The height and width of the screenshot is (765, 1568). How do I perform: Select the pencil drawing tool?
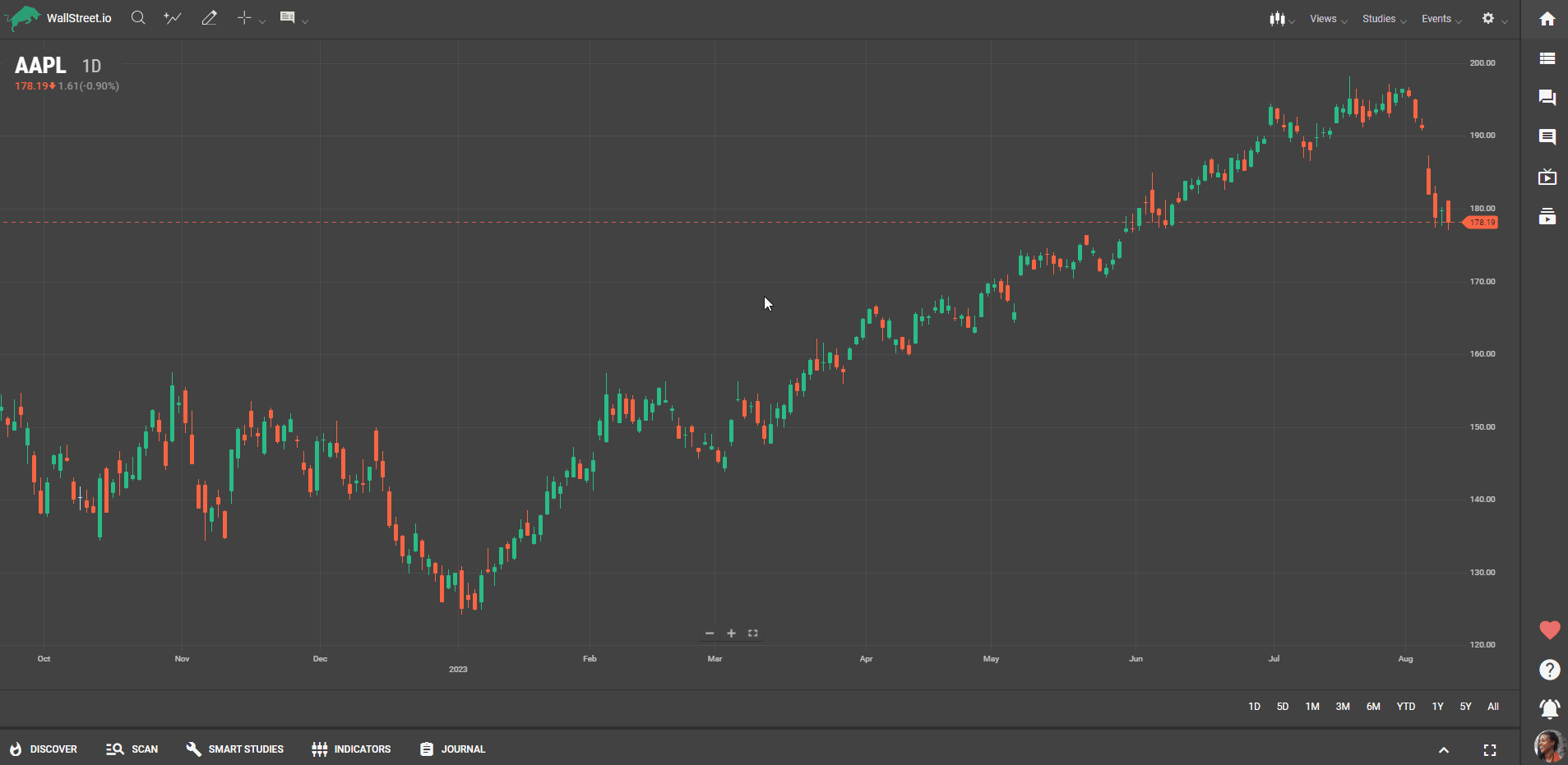tap(209, 18)
